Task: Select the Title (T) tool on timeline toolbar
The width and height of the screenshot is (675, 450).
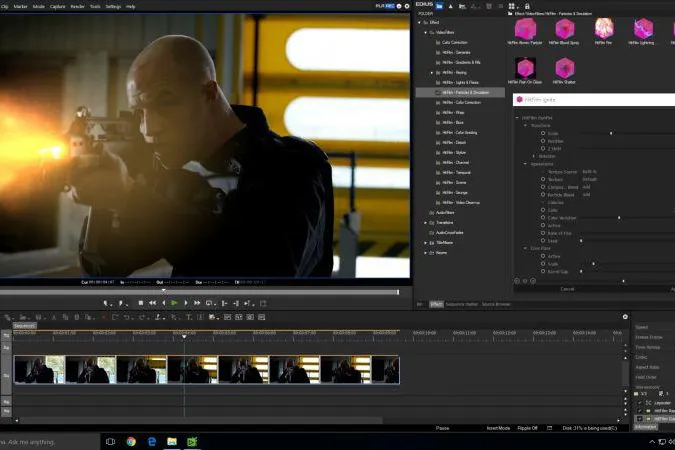Action: coord(189,317)
